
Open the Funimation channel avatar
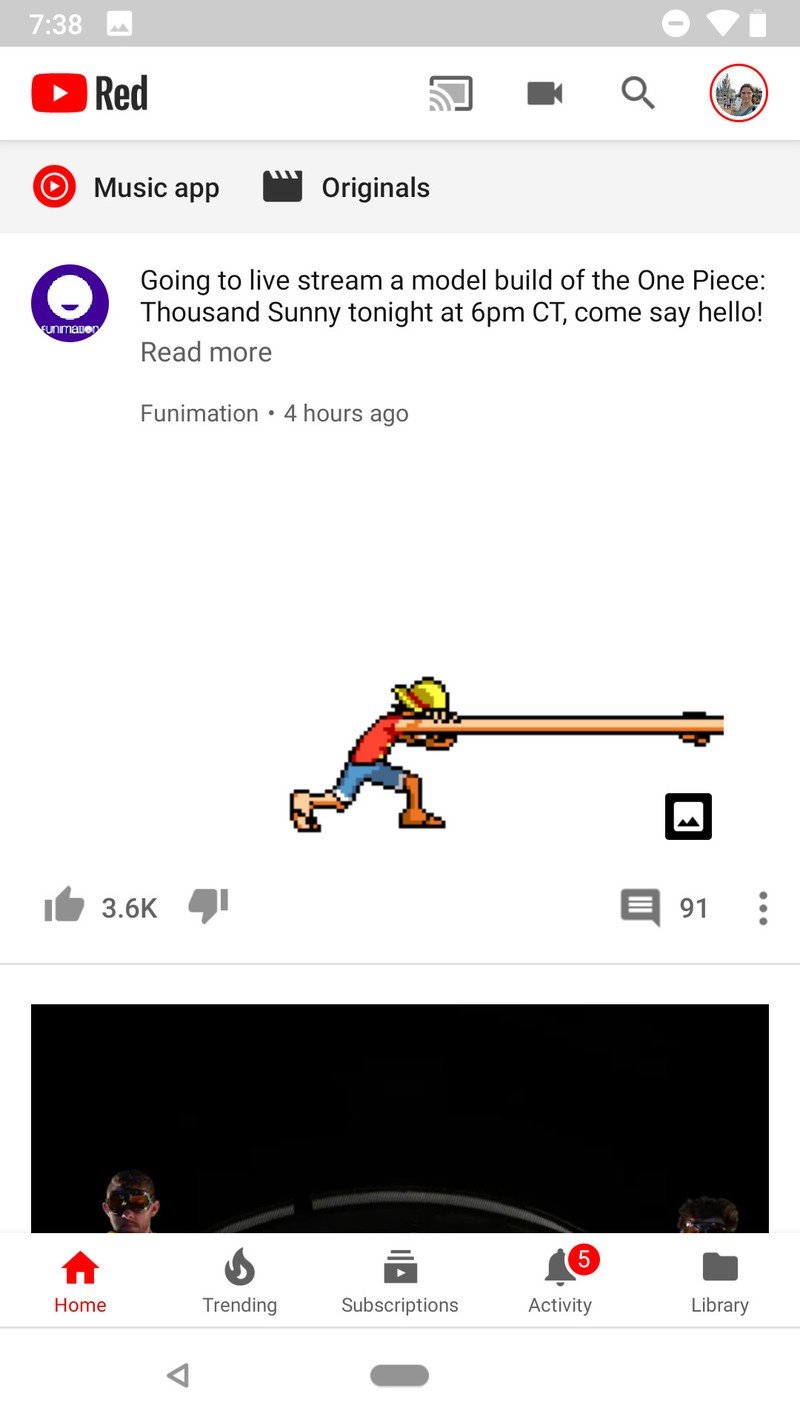[70, 303]
